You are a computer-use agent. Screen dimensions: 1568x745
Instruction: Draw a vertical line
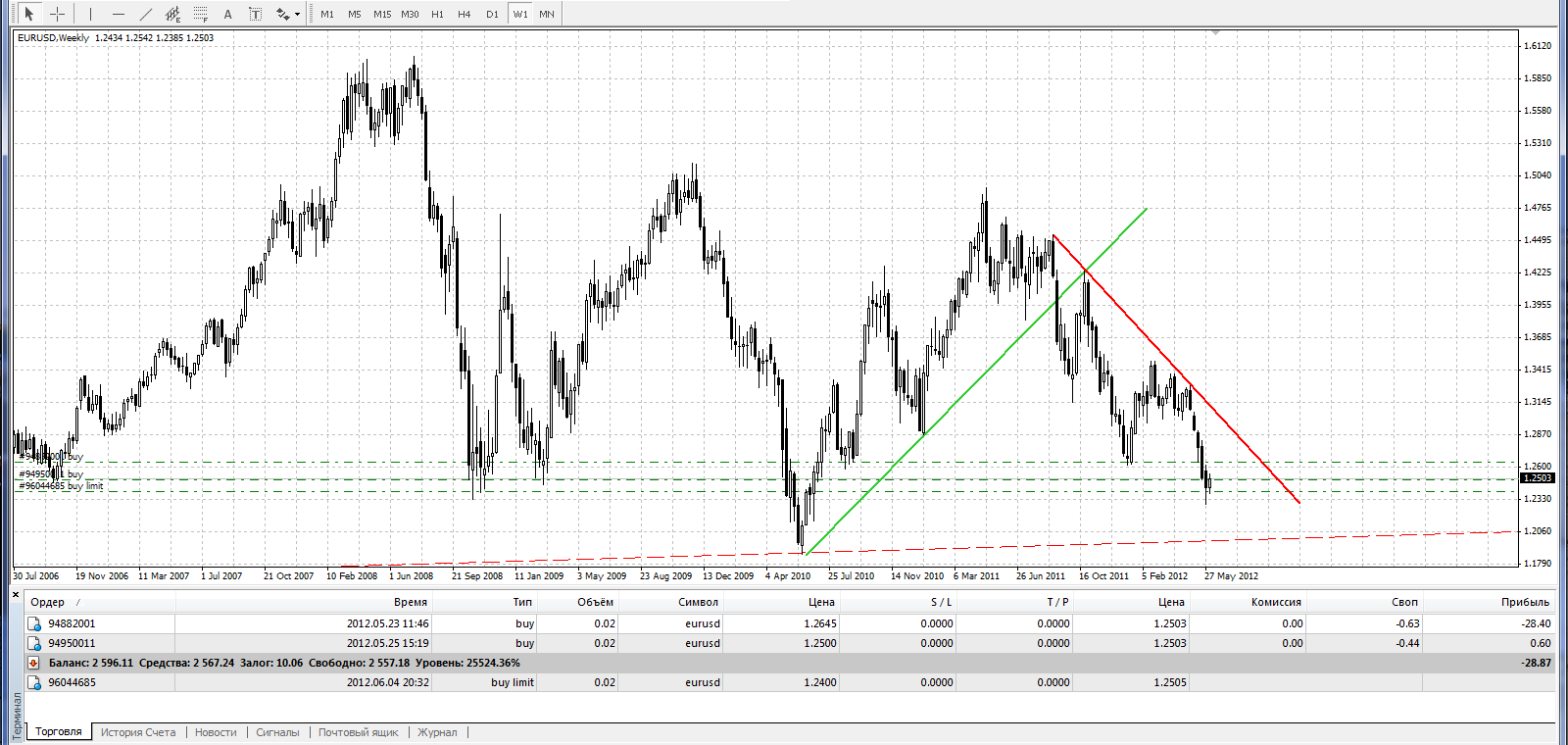point(90,14)
